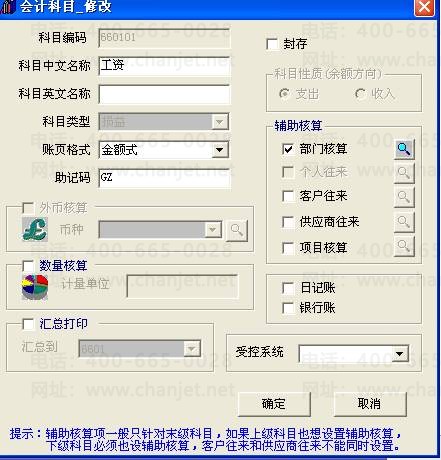Viewport: 441px width, 460px height.
Task: Click the magnifier icon beside 个人往来
Action: tap(404, 173)
